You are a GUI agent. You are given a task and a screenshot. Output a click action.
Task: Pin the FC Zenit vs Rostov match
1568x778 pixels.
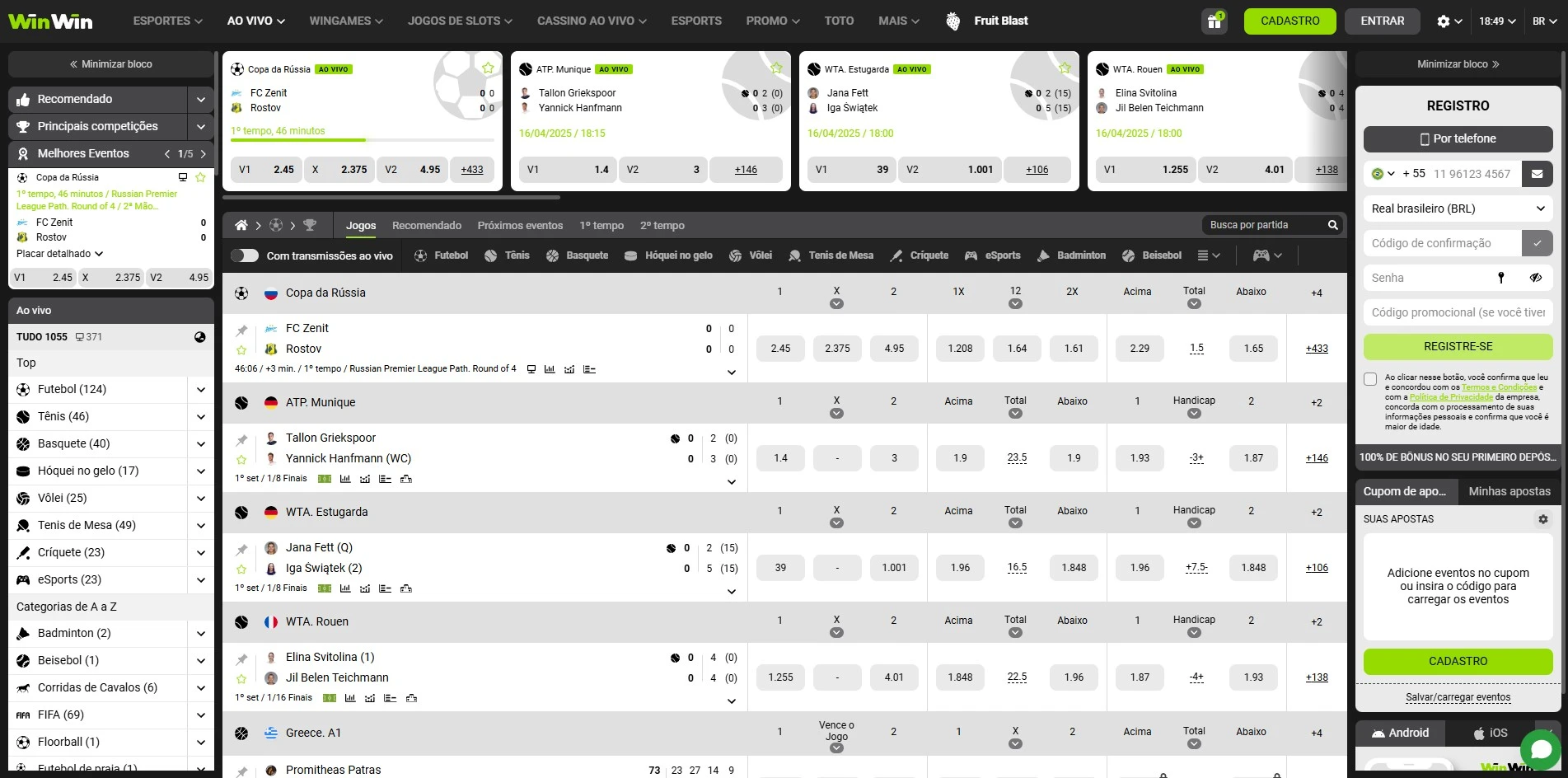point(241,330)
